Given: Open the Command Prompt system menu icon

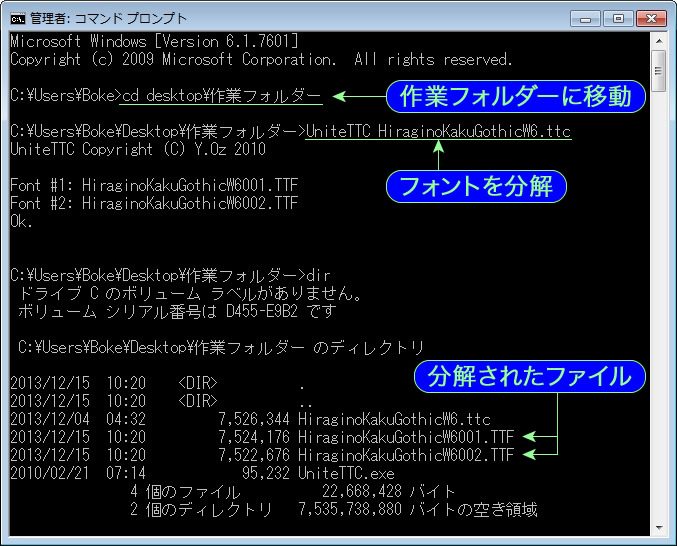Looking at the screenshot, I should (x=18, y=19).
